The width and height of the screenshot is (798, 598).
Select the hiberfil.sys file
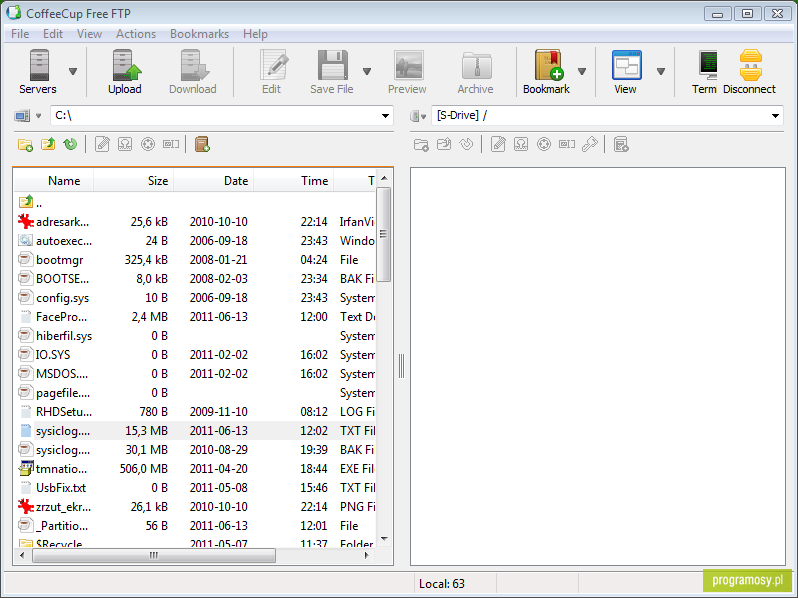point(195,336)
